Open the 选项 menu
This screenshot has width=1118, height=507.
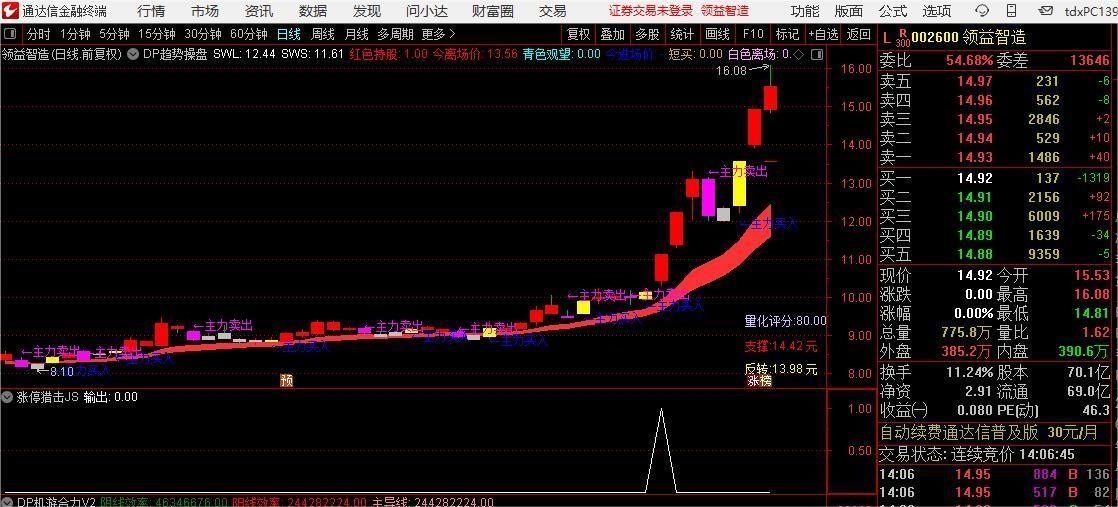point(936,11)
